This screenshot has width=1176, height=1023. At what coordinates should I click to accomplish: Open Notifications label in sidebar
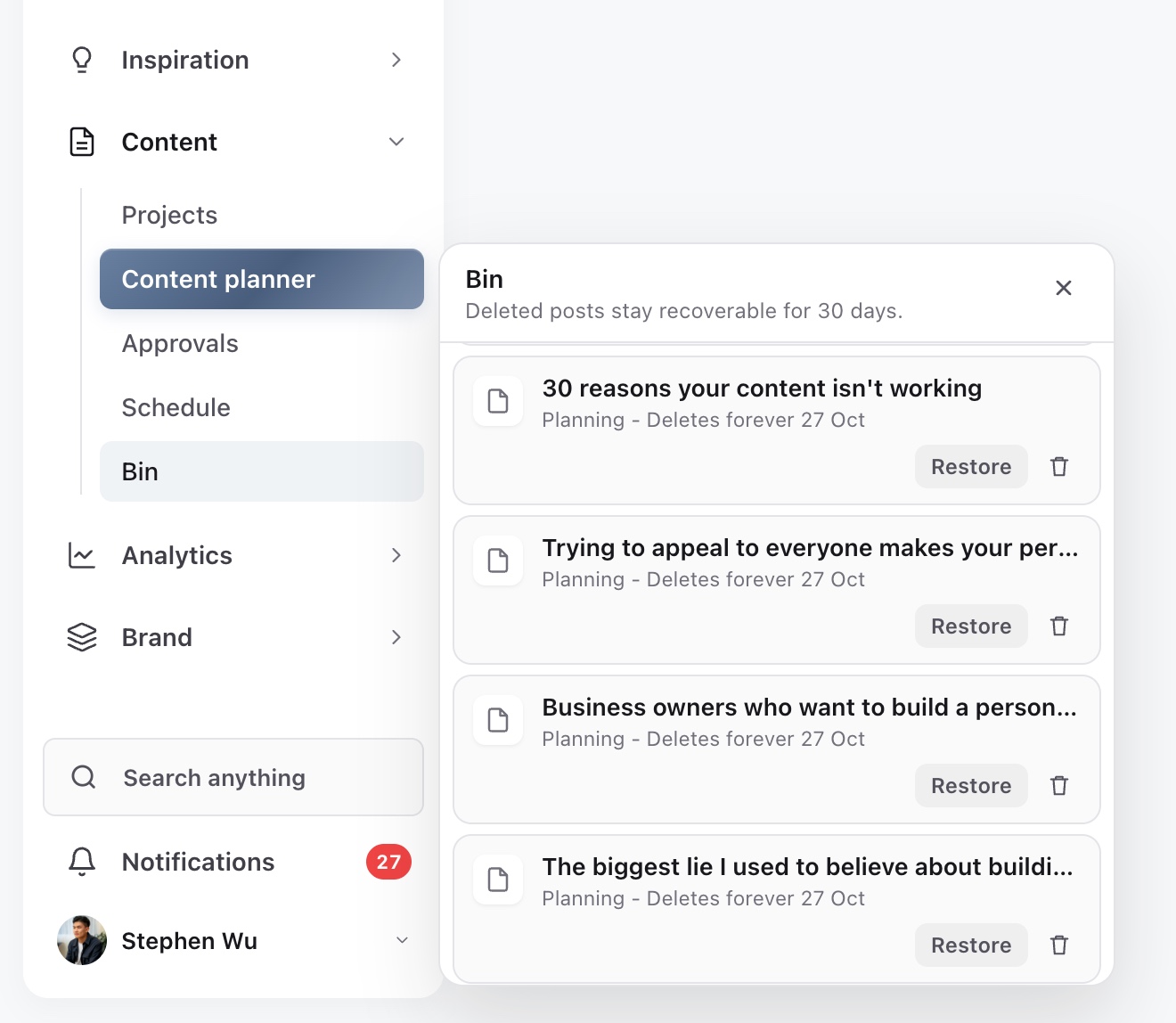(x=198, y=862)
